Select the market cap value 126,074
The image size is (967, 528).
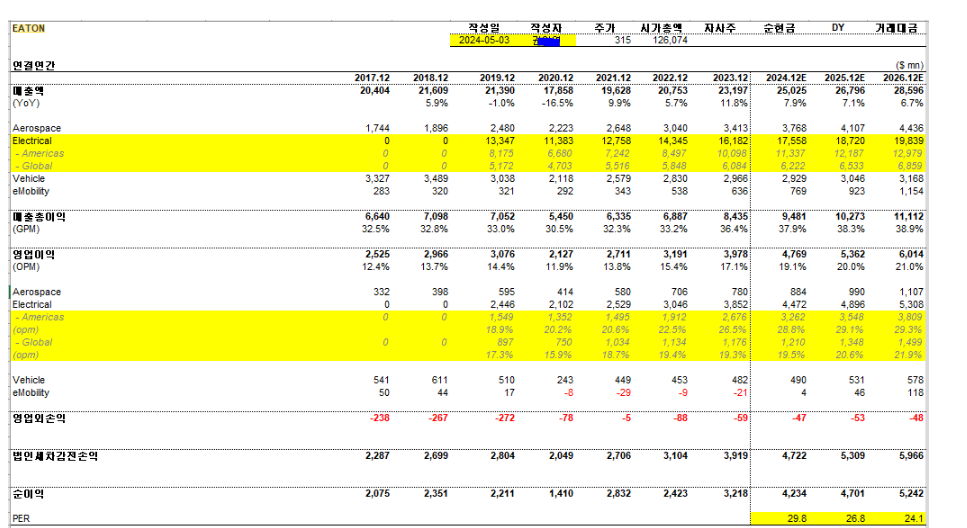[670, 40]
